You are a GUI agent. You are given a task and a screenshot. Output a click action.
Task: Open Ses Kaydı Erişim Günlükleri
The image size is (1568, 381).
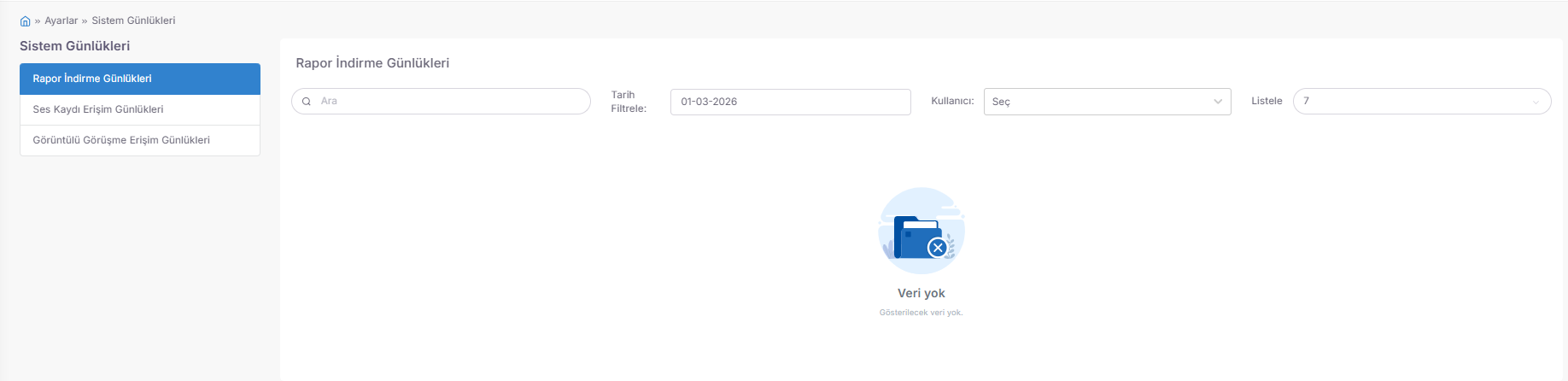coord(140,109)
